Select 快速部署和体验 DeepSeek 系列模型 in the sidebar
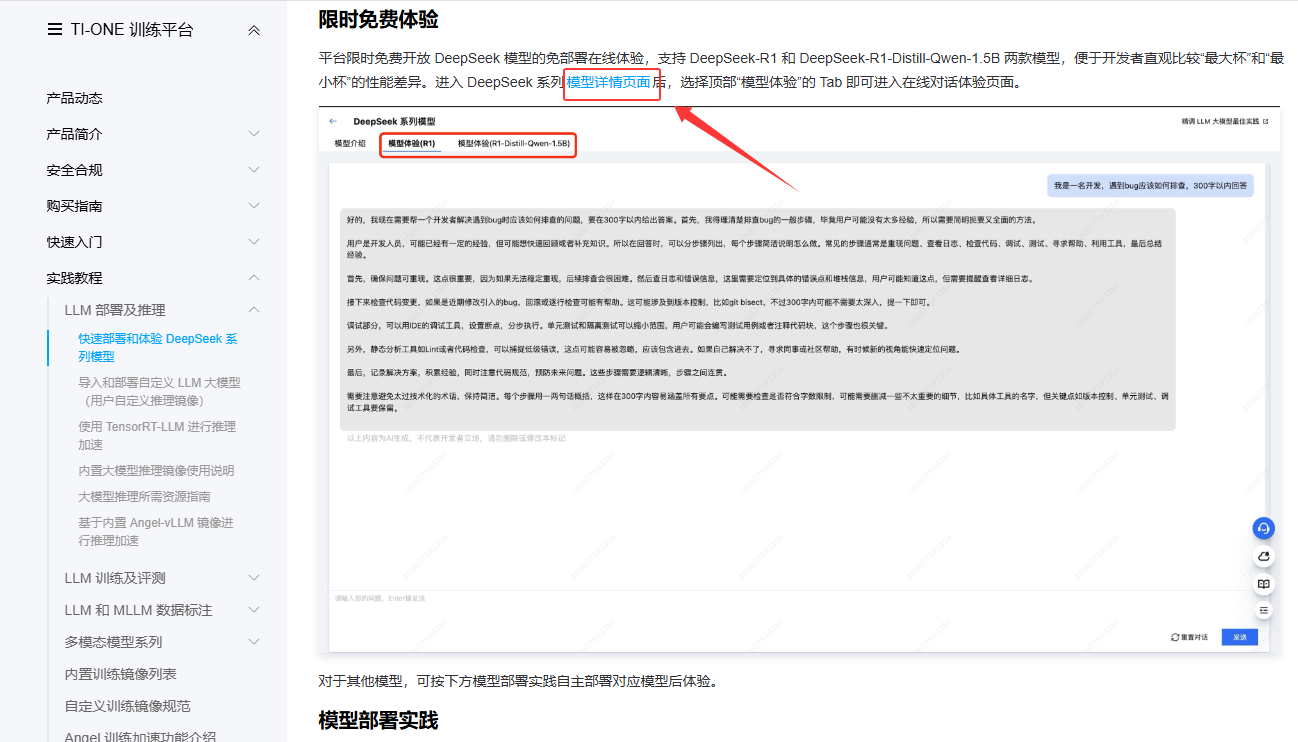Screen dimensions: 1298x742 (x=157, y=347)
